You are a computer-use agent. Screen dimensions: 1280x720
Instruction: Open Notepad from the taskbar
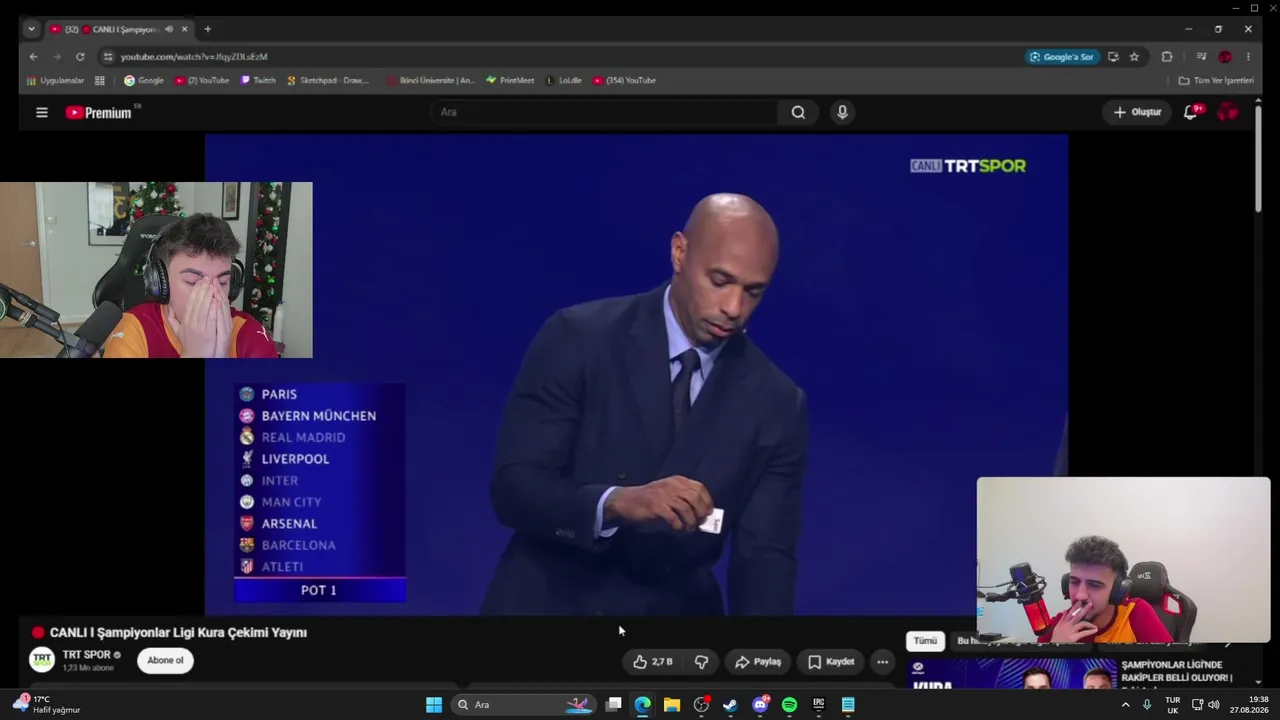click(x=848, y=705)
